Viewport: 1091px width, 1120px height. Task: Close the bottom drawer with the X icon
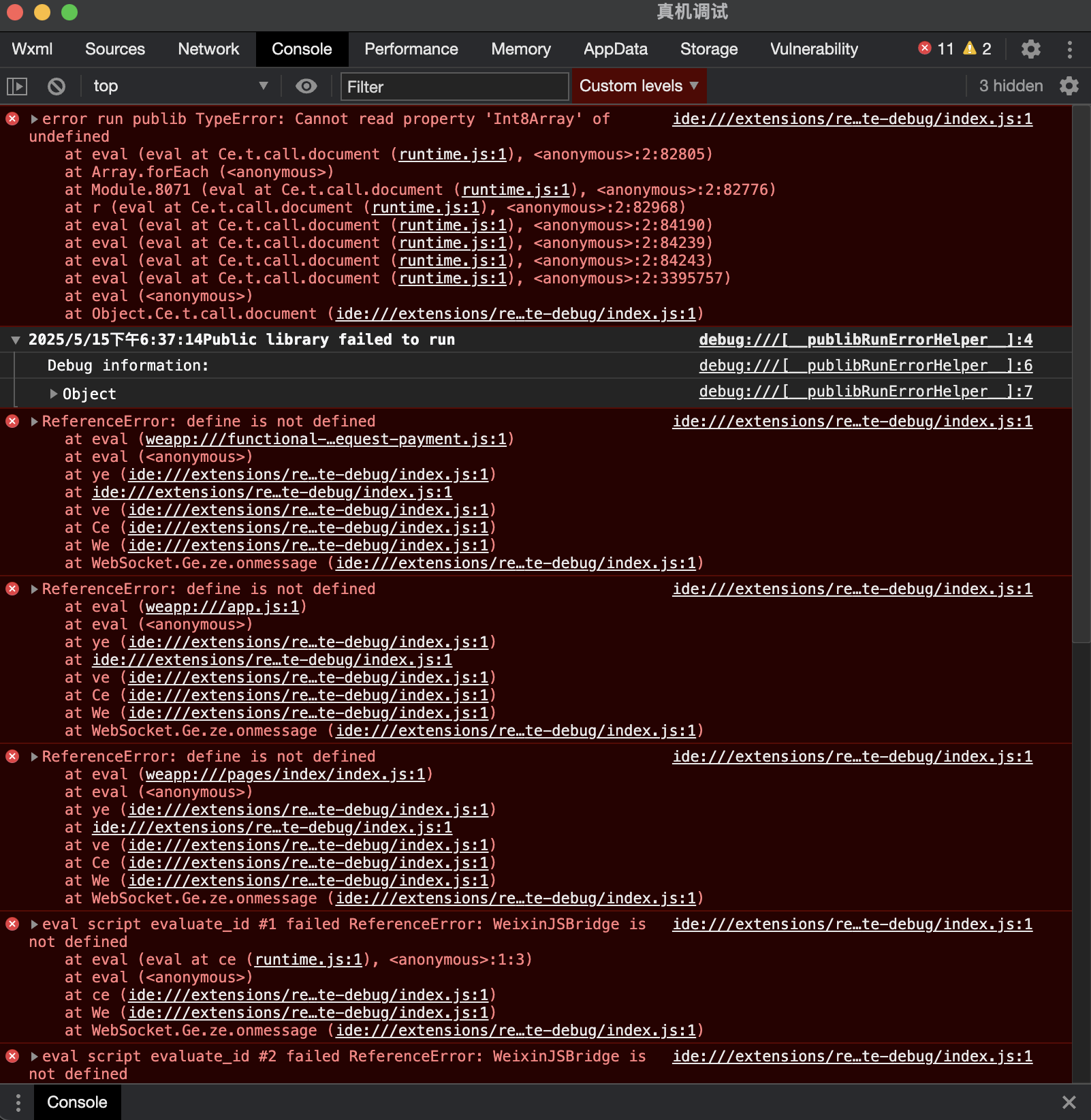1069,1102
